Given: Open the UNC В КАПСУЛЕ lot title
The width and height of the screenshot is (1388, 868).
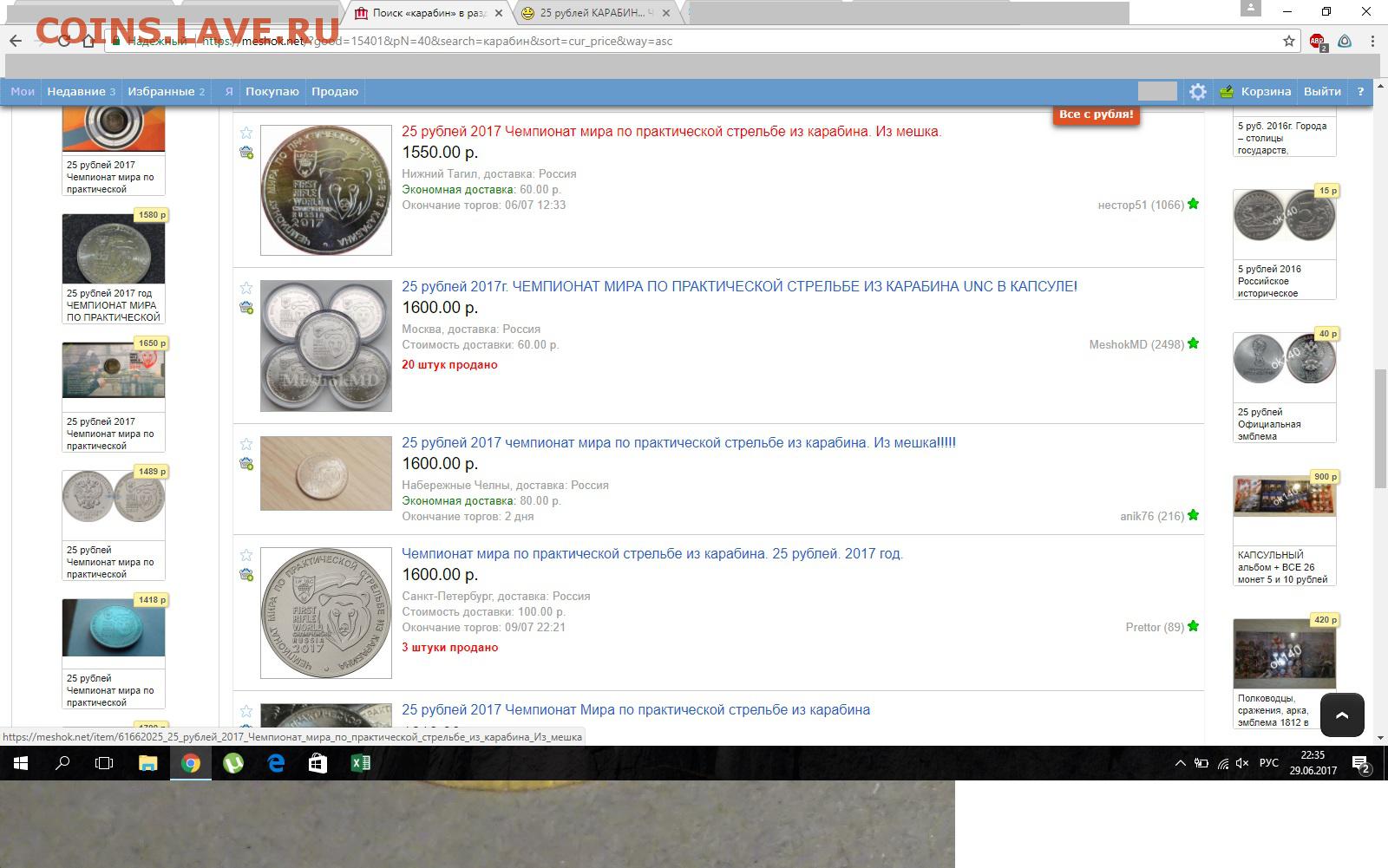Looking at the screenshot, I should [739, 286].
